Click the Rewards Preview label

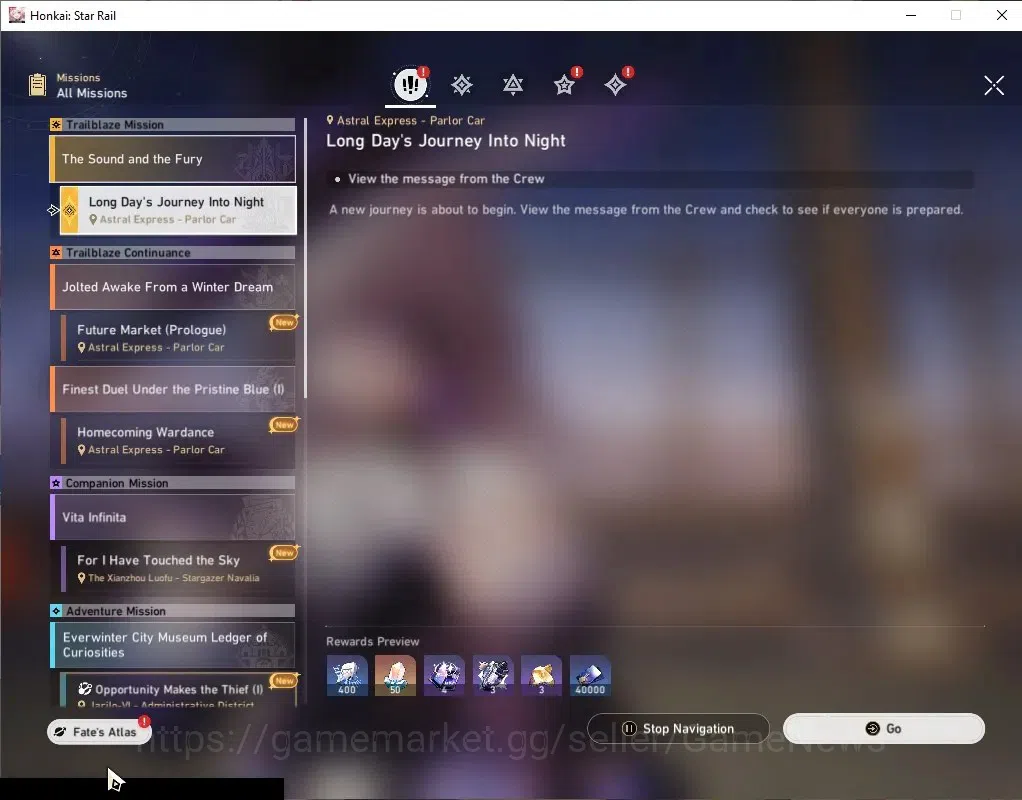[x=372, y=642]
